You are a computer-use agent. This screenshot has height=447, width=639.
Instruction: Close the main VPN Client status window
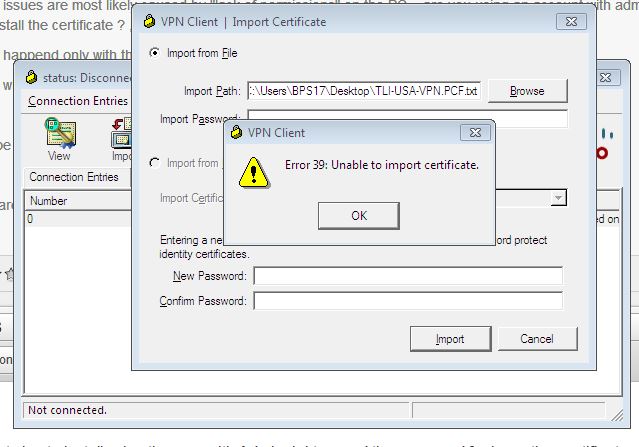tap(606, 77)
